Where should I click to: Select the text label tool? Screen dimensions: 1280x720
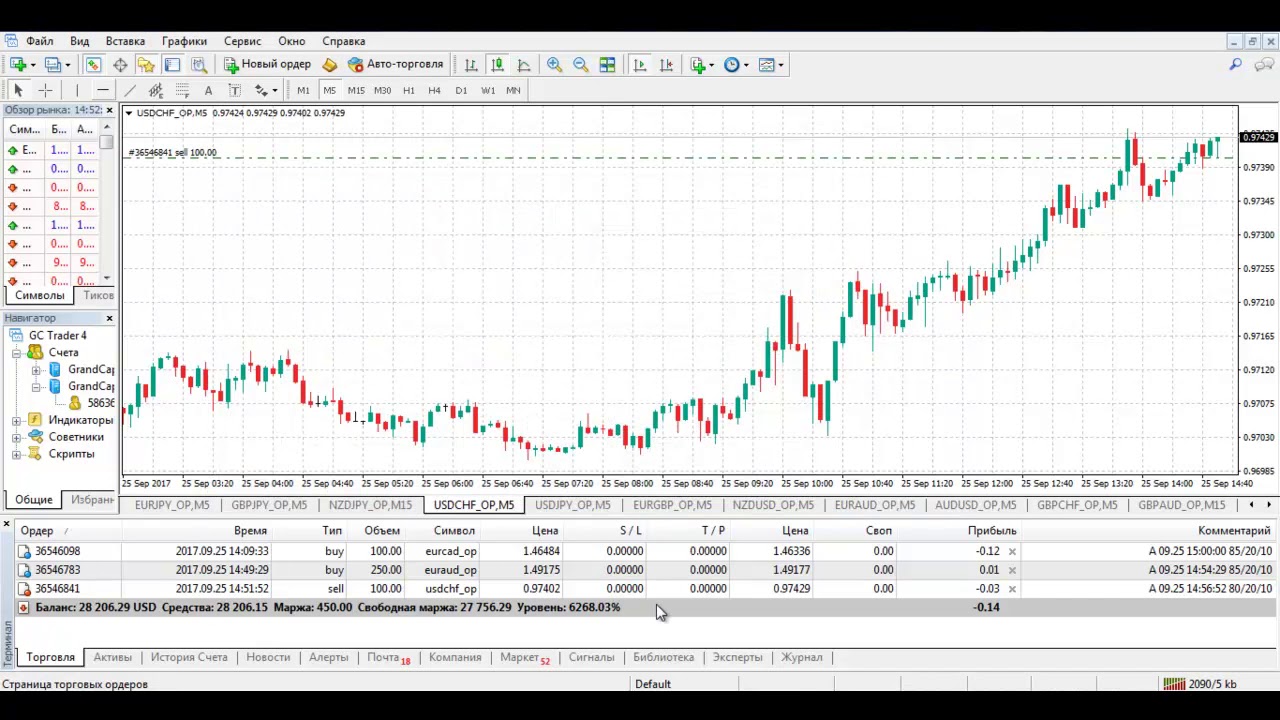pos(235,90)
